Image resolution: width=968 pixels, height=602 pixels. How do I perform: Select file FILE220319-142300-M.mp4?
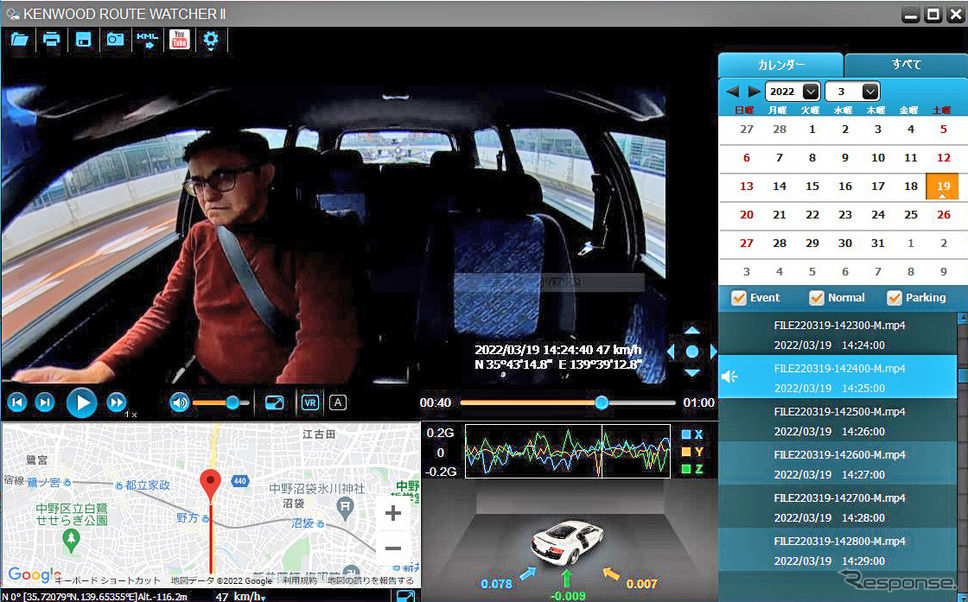pos(838,335)
